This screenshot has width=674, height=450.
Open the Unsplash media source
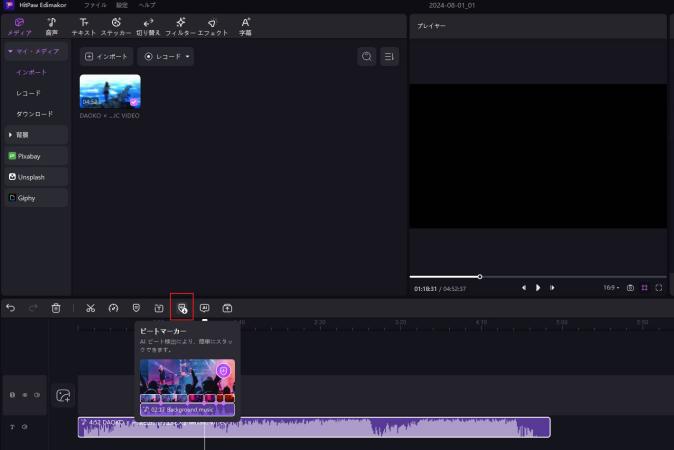(36, 177)
